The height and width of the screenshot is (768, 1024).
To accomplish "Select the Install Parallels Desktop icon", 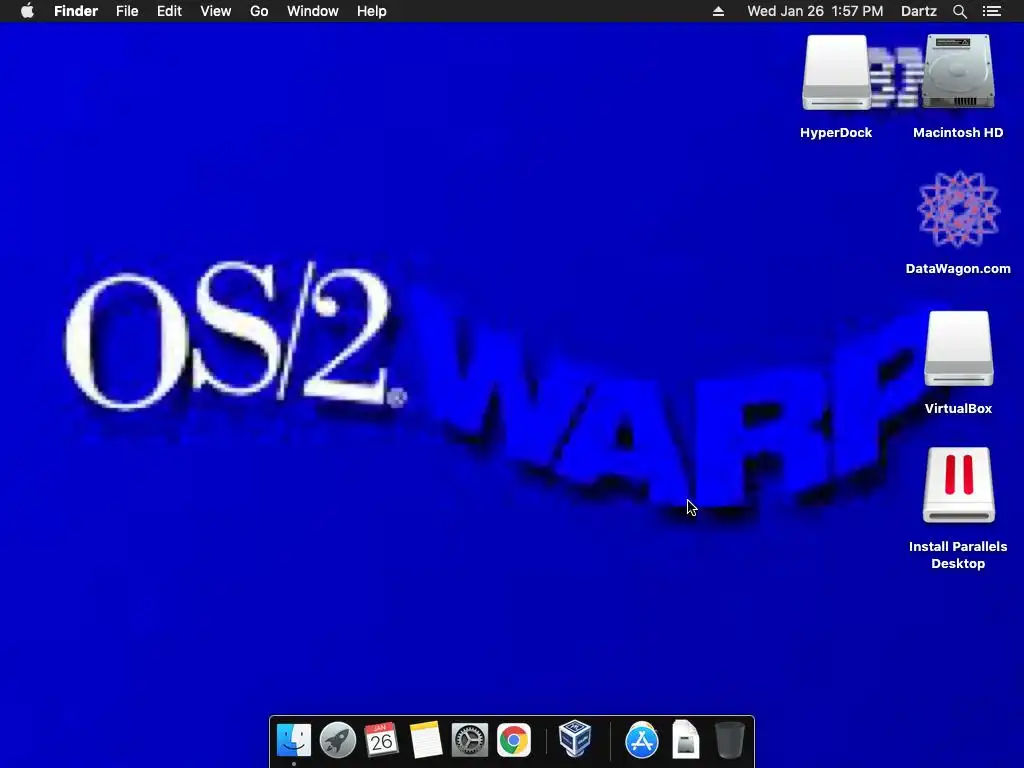I will pos(958,485).
